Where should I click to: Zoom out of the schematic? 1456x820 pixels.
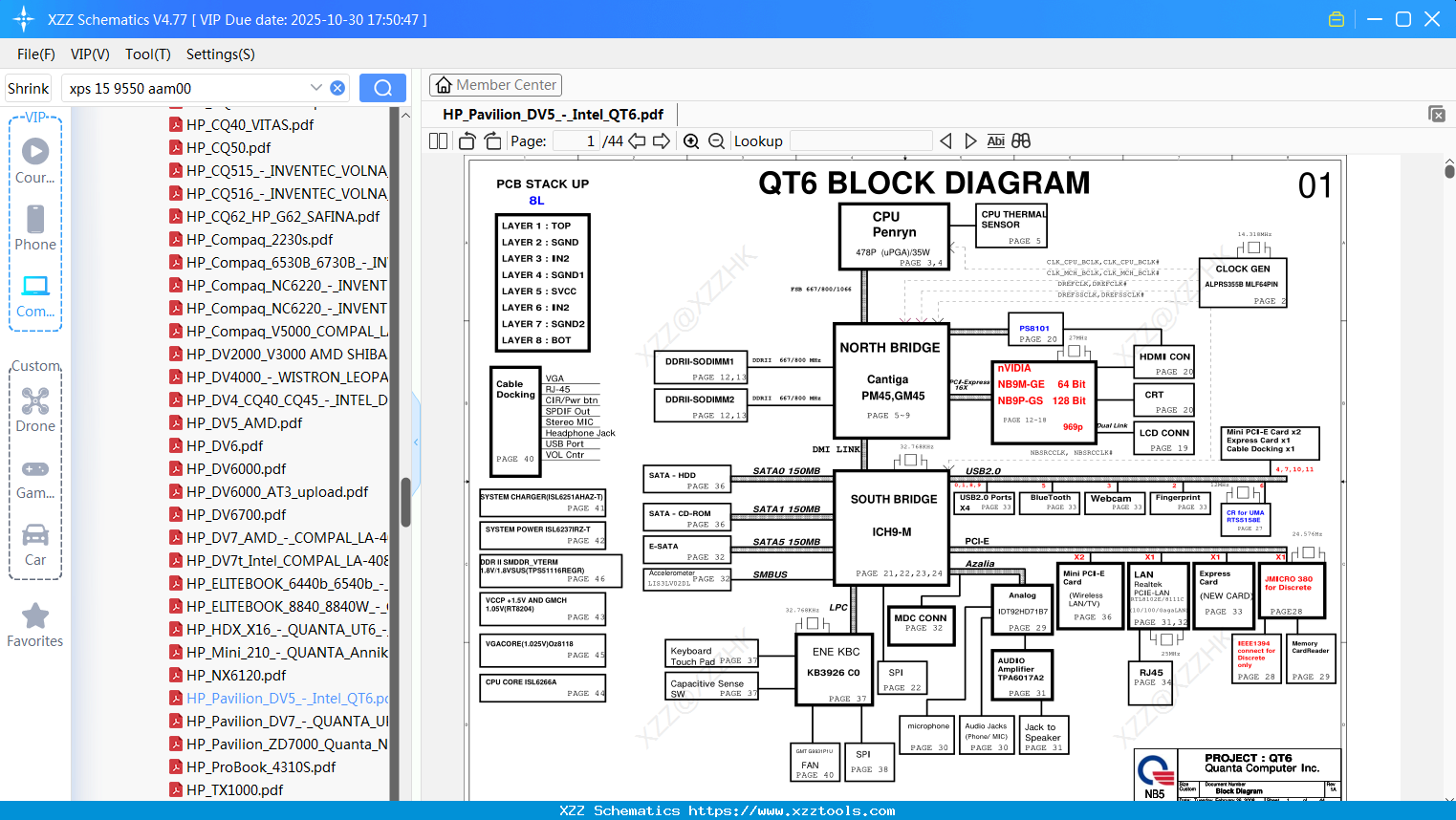(x=717, y=140)
